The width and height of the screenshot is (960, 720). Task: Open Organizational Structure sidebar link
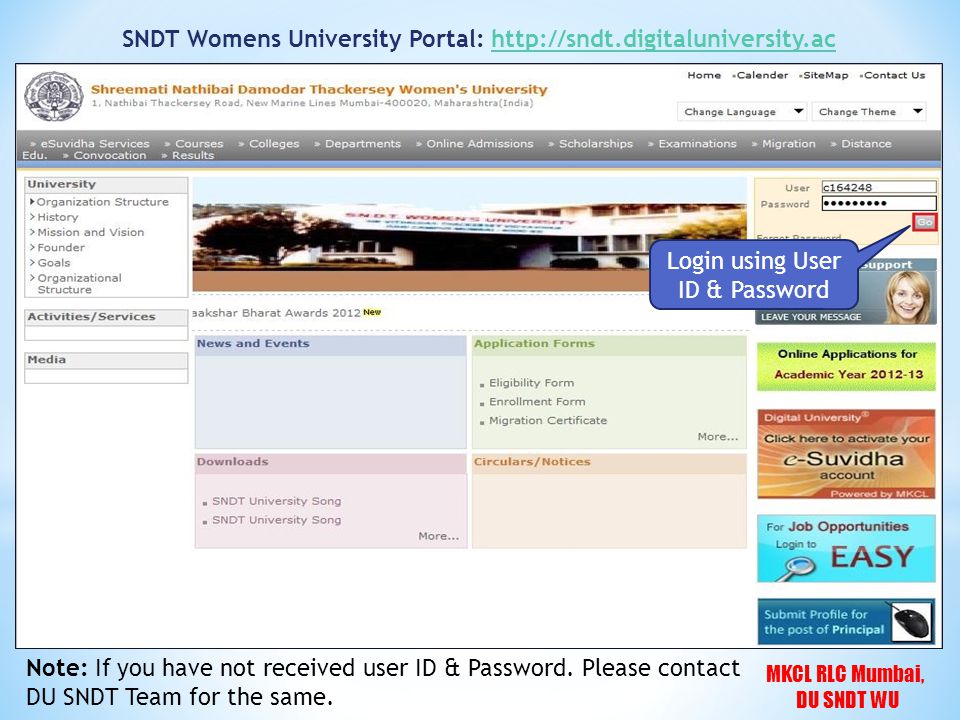tap(80, 283)
